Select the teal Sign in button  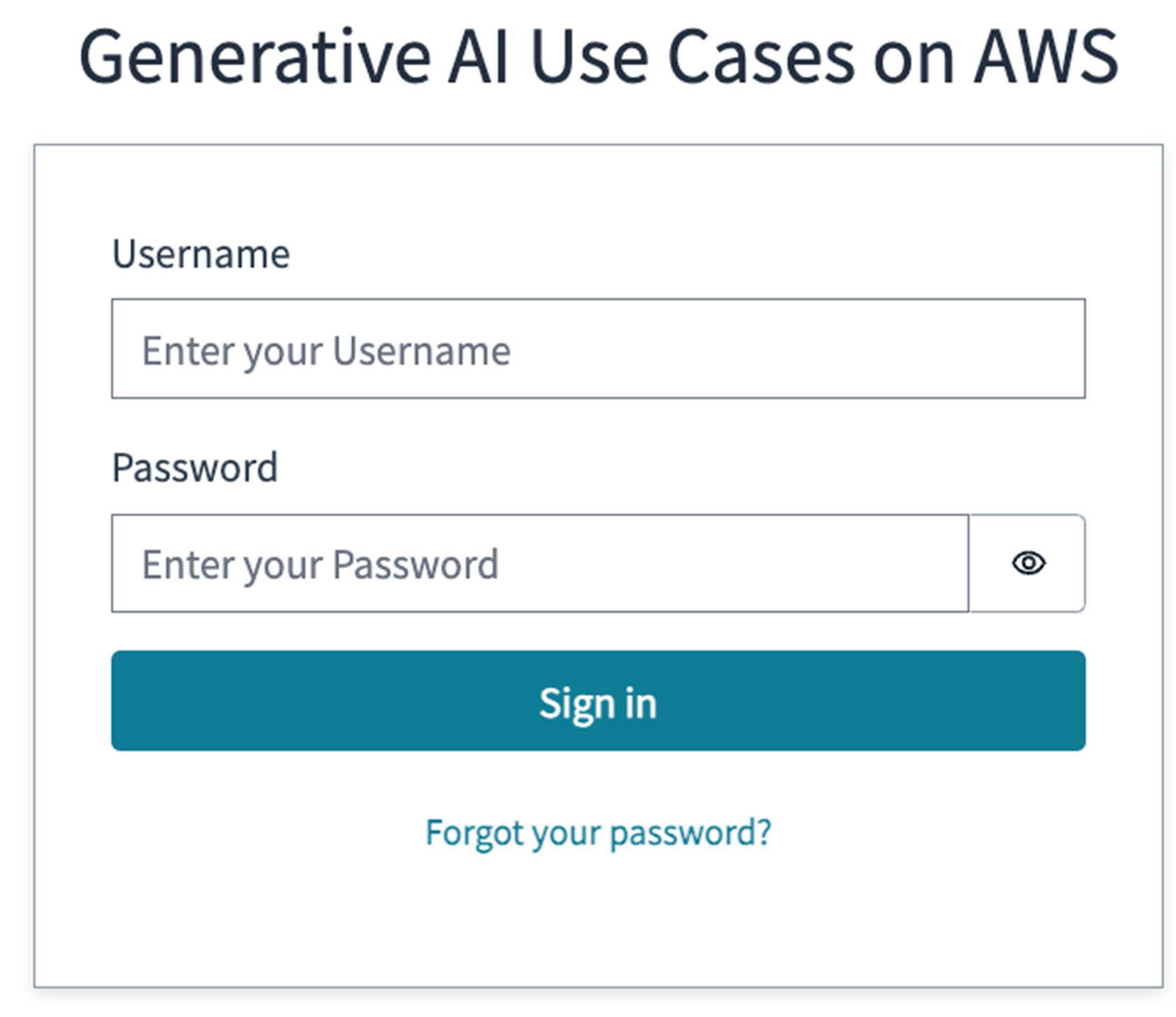[x=598, y=701]
